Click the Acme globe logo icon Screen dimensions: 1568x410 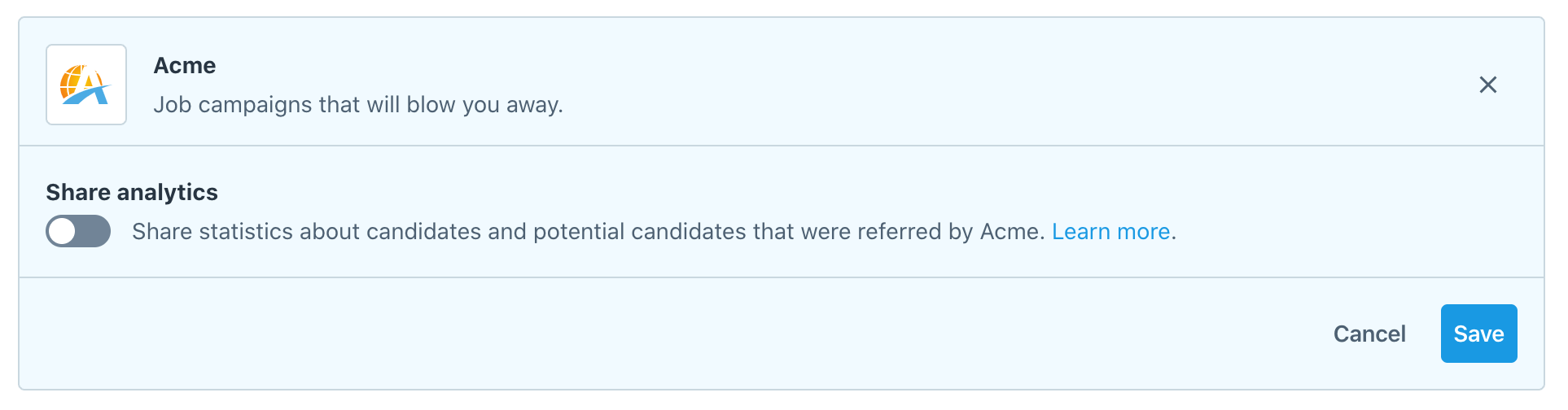pyautogui.click(x=85, y=85)
